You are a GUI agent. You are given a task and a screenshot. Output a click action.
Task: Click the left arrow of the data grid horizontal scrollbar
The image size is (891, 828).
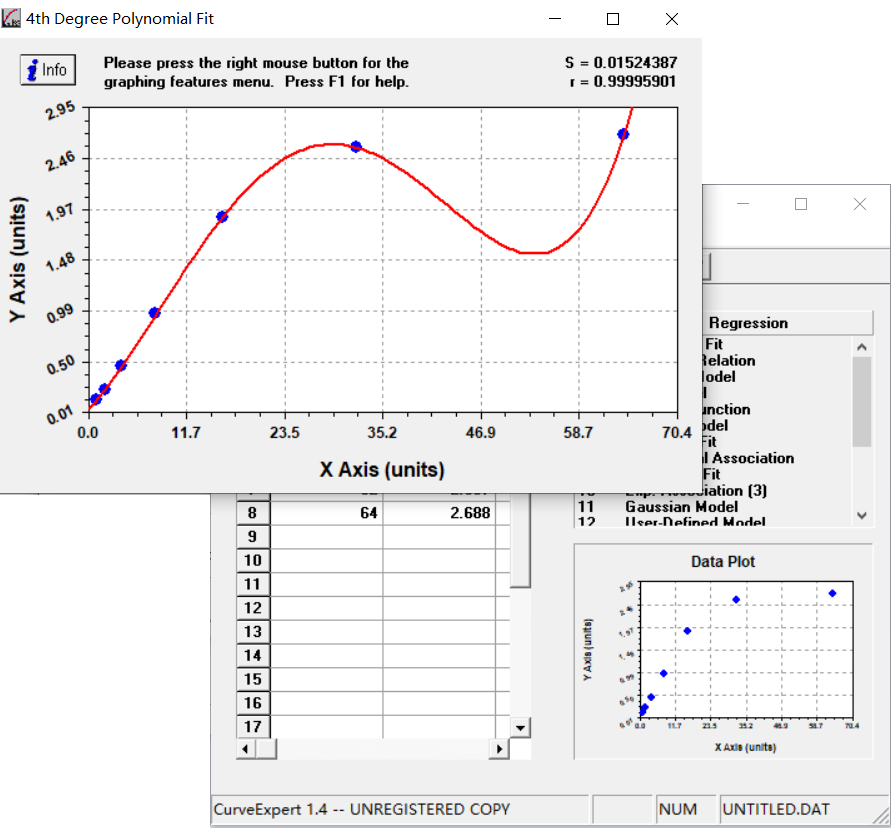(244, 748)
